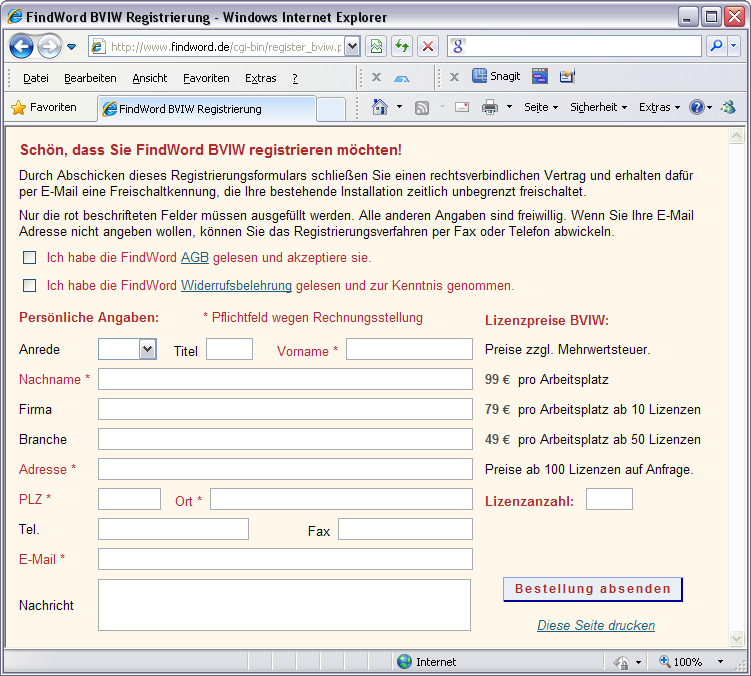
Task: Click the Diese Seite drucken link
Action: click(596, 625)
